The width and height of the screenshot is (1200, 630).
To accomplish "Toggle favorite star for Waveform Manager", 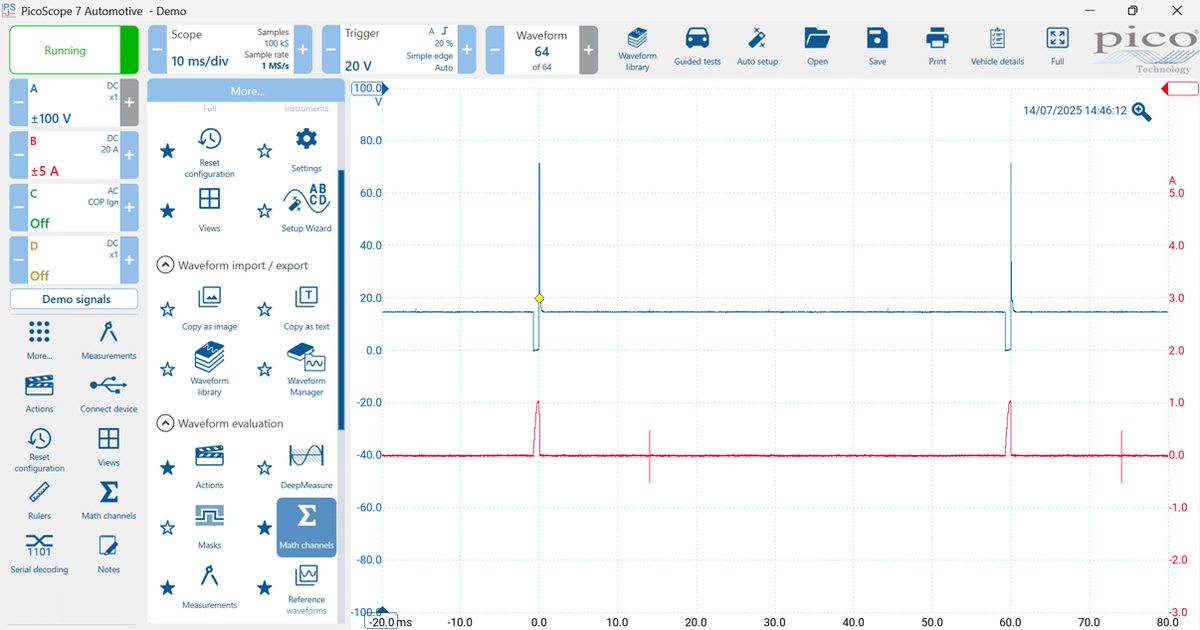I will [x=264, y=369].
